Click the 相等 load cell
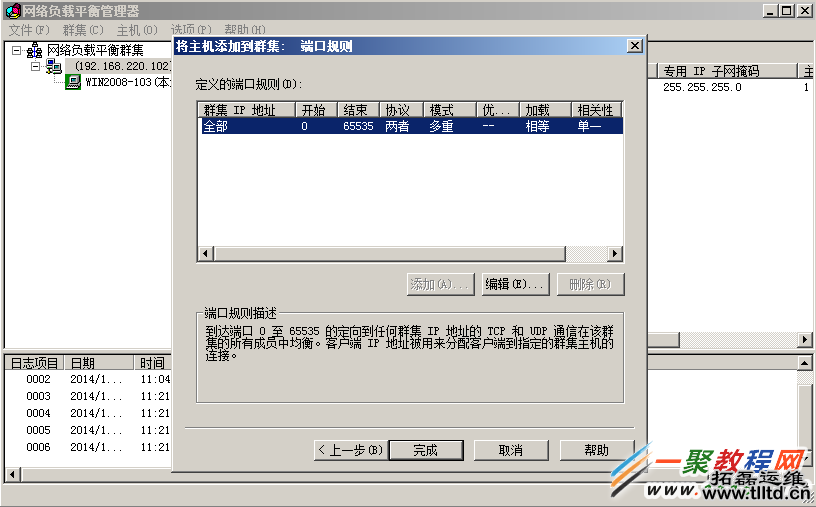816x507 pixels. (538, 126)
